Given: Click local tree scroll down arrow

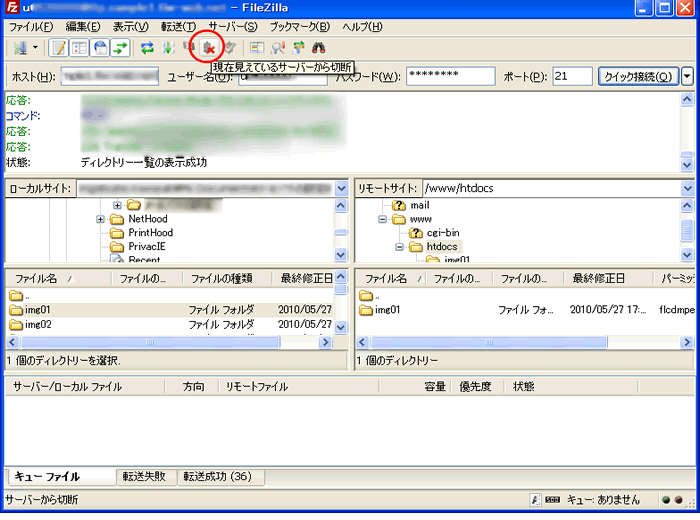Looking at the screenshot, I should tap(341, 255).
